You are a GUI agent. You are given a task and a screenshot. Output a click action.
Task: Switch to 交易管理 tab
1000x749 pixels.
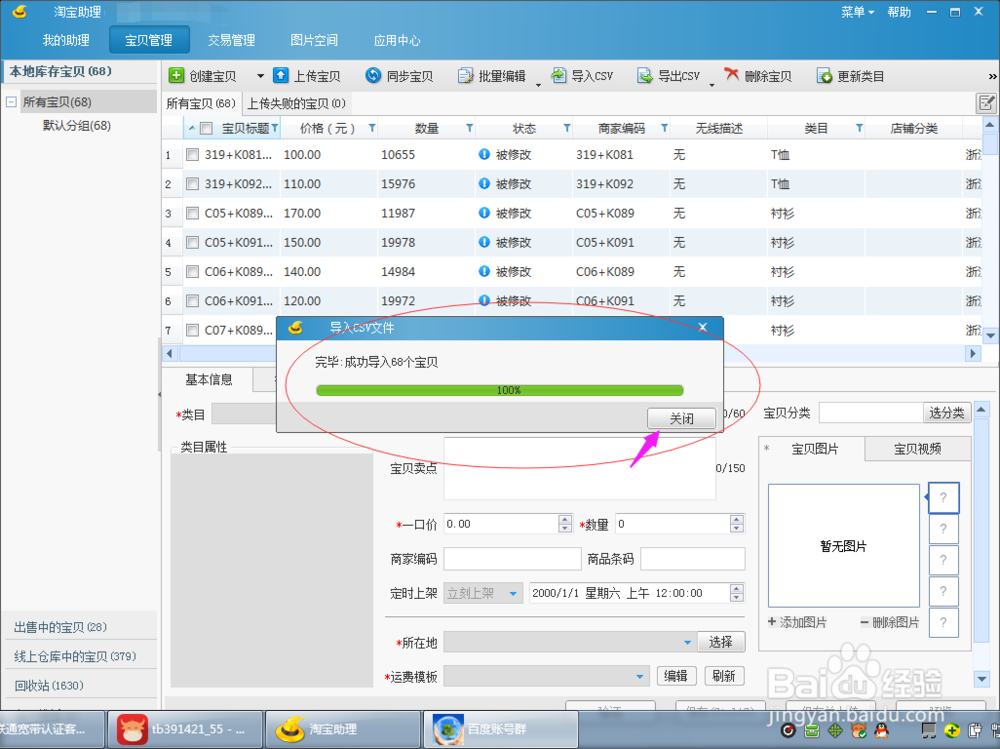tap(232, 40)
